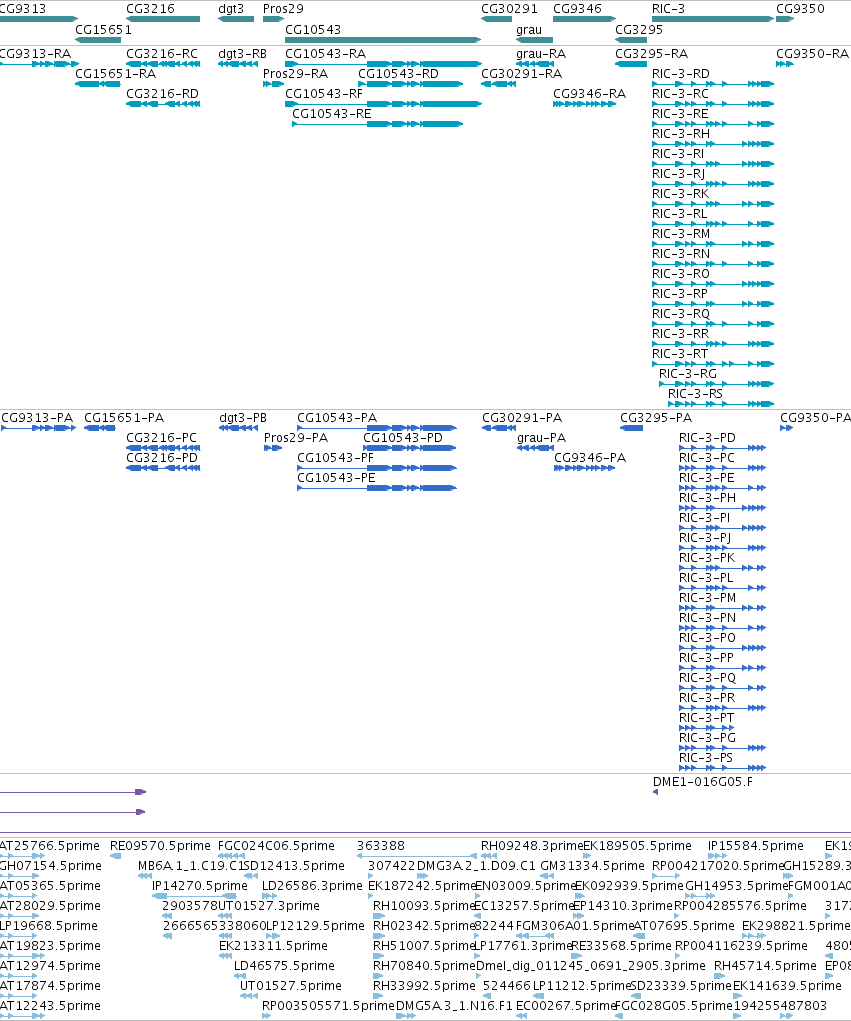This screenshot has height=1021, width=851.
Task: Open protein CG9346-PA
Action: 590,458
